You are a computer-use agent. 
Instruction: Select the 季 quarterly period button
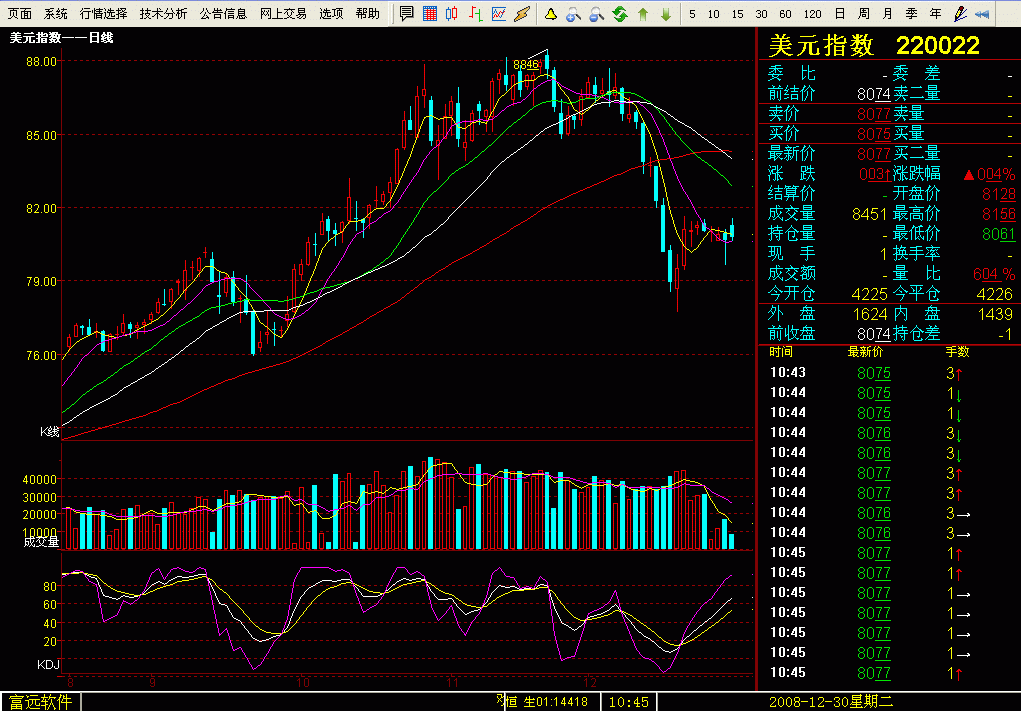[912, 14]
